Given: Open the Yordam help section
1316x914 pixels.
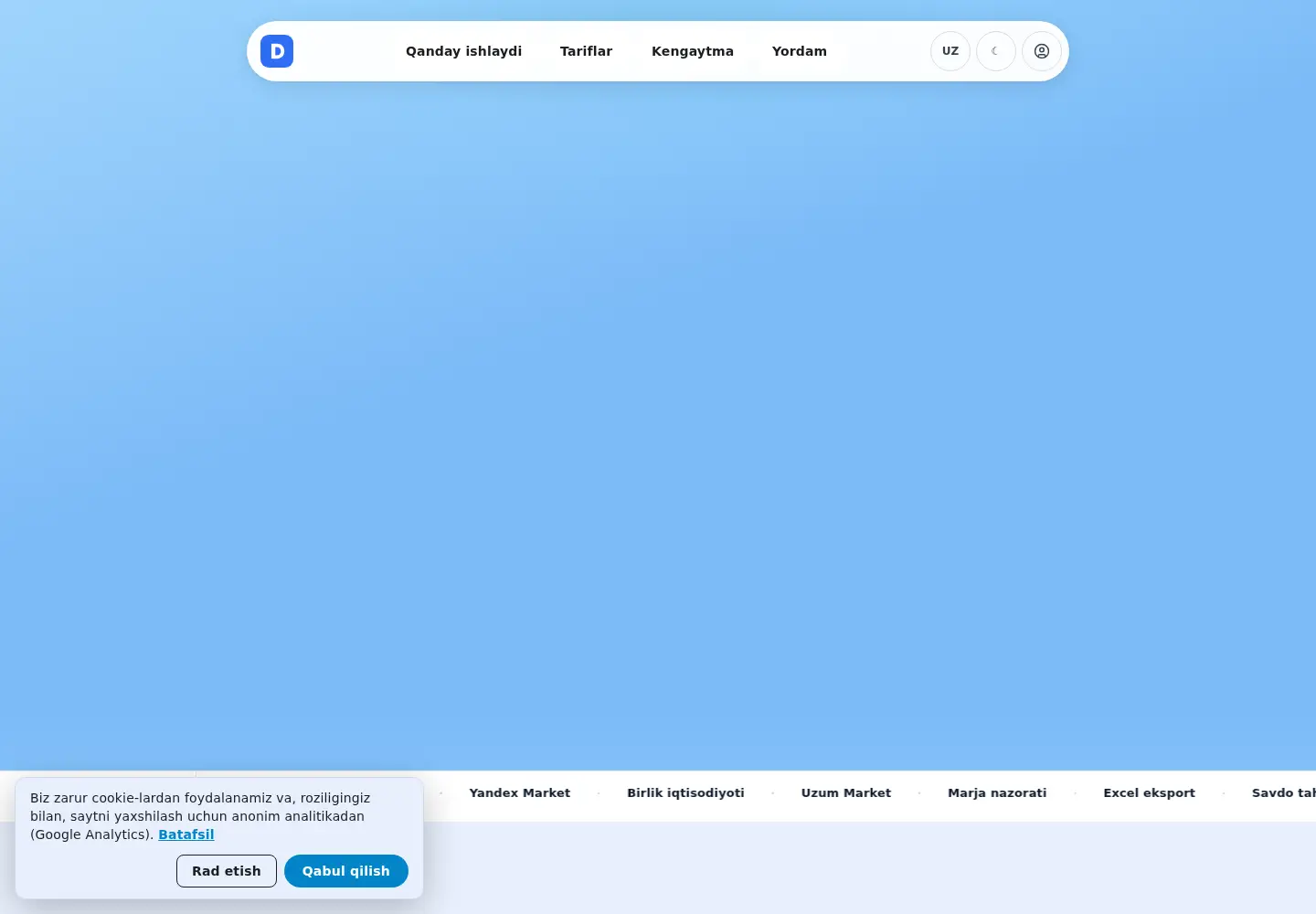Looking at the screenshot, I should point(800,51).
